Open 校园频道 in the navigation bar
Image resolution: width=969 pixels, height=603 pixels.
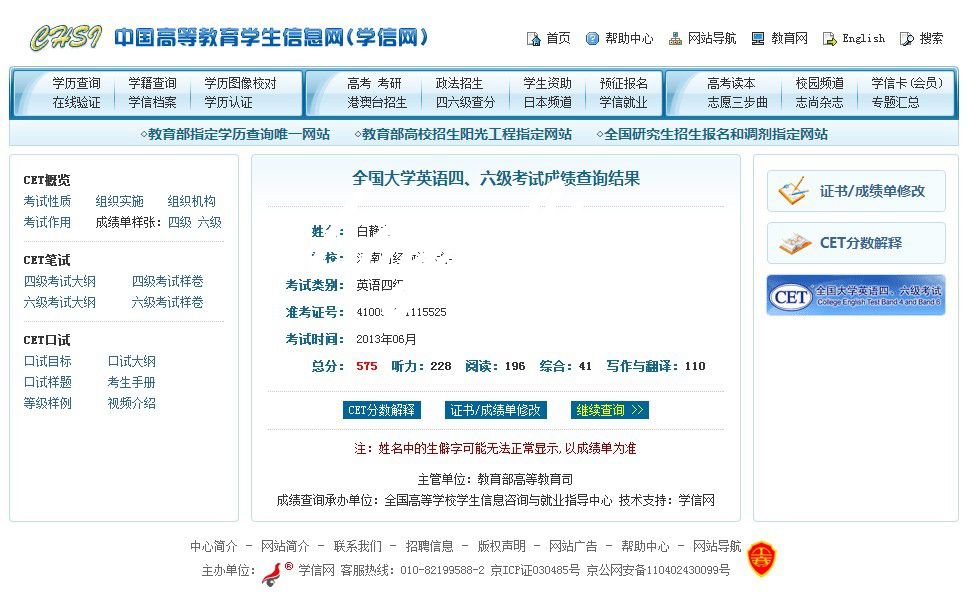click(x=819, y=83)
